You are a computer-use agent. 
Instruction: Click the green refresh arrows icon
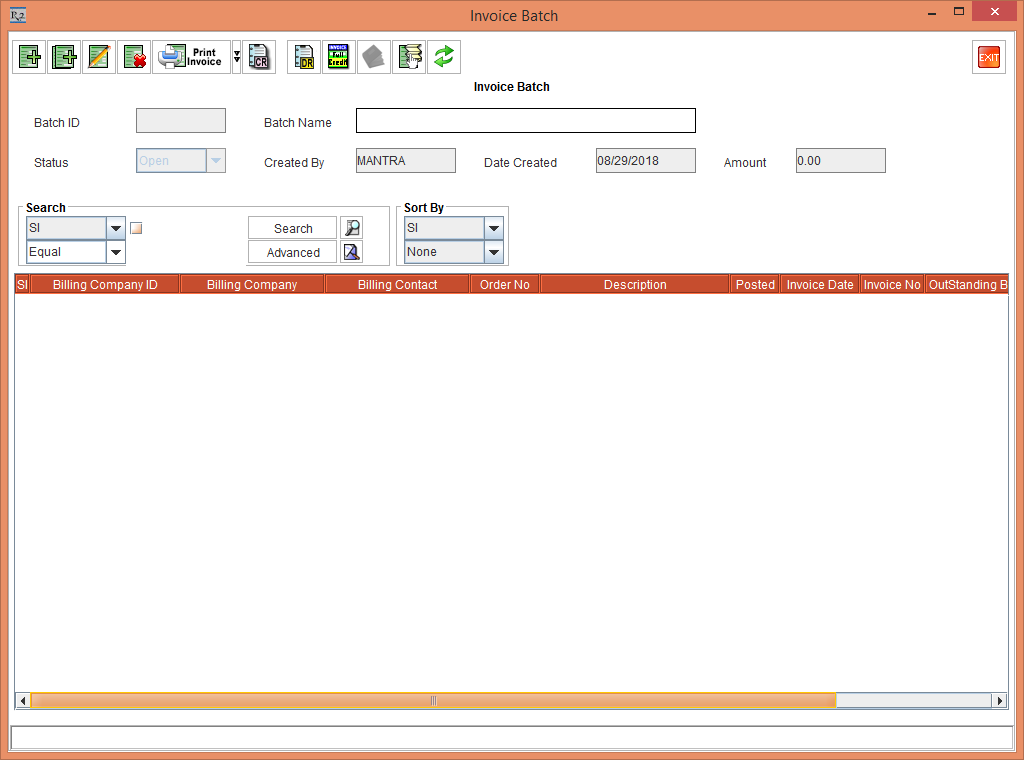point(443,57)
